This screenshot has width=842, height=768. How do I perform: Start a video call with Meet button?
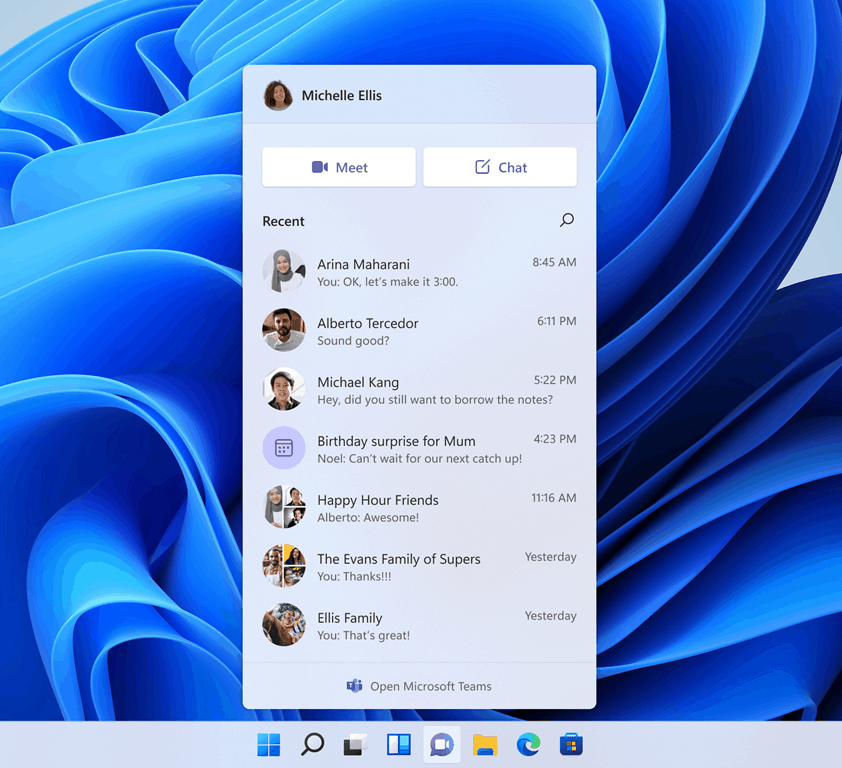coord(339,167)
